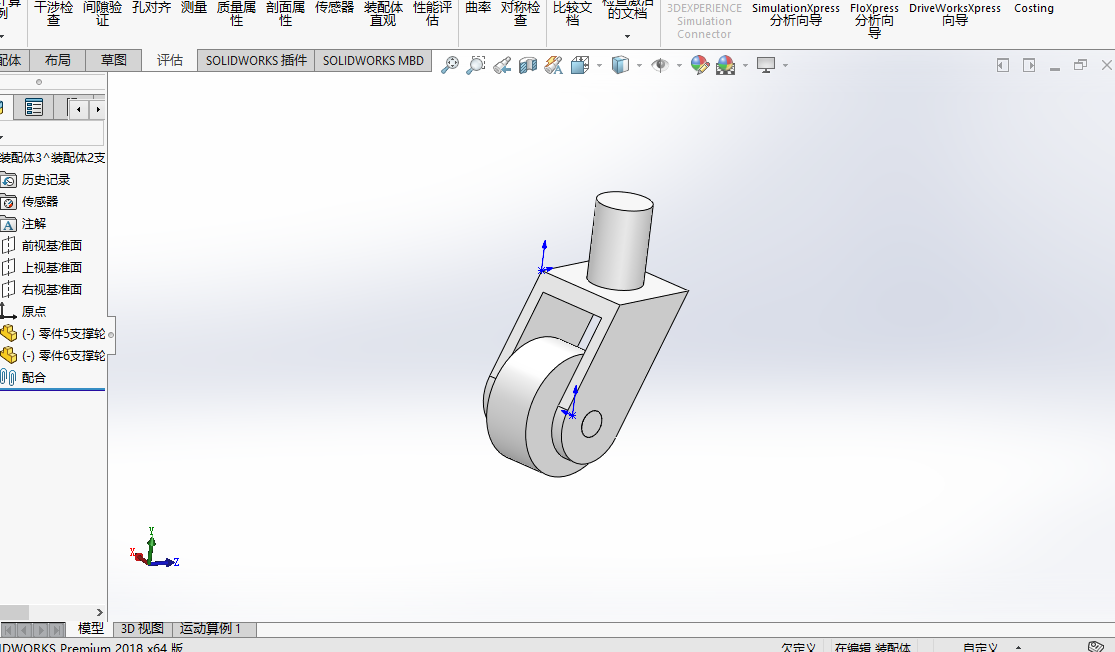This screenshot has width=1115, height=652.
Task: Select (-) 零件5支撑轮 component
Action: point(63,333)
